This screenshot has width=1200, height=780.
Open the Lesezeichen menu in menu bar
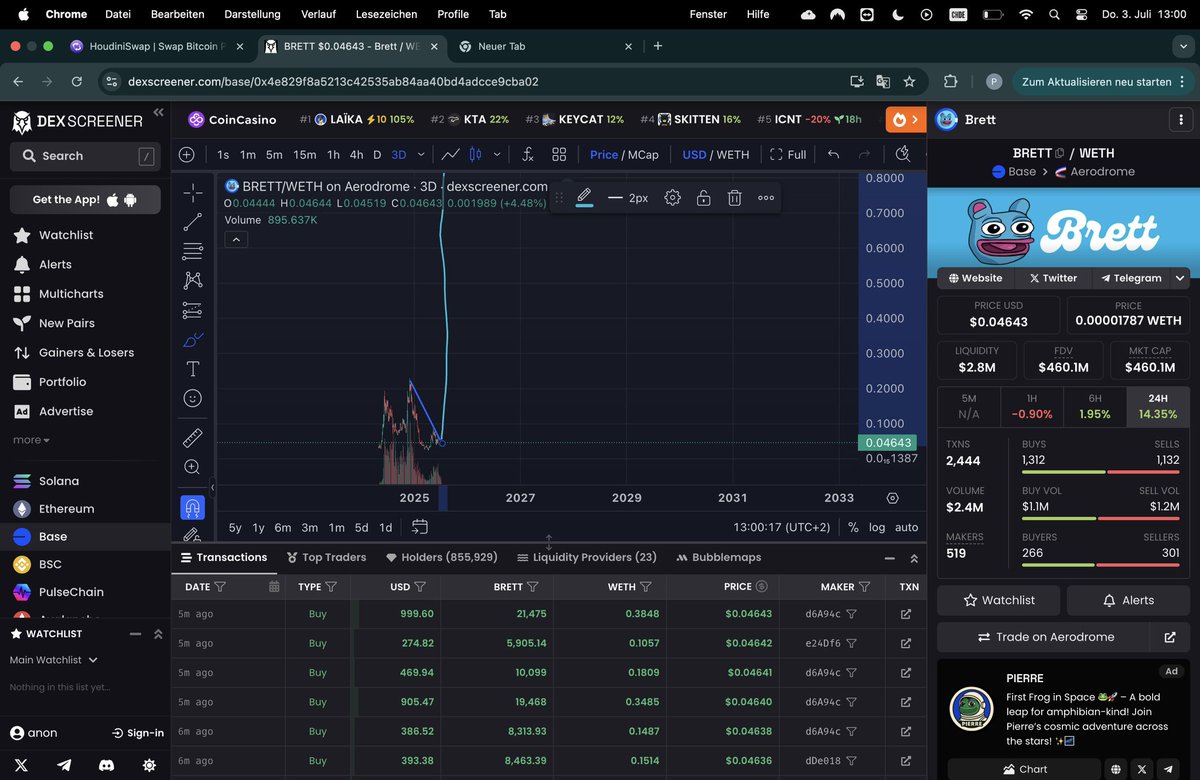tap(387, 14)
